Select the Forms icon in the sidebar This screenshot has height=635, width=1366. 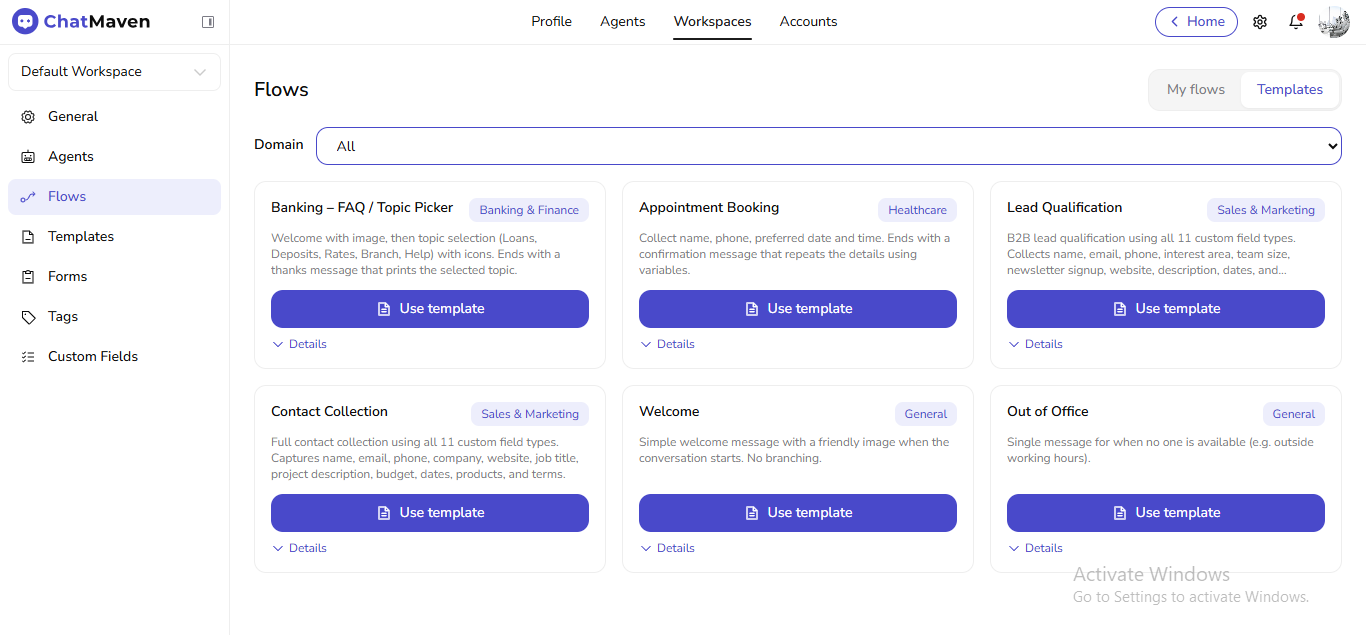coord(29,276)
